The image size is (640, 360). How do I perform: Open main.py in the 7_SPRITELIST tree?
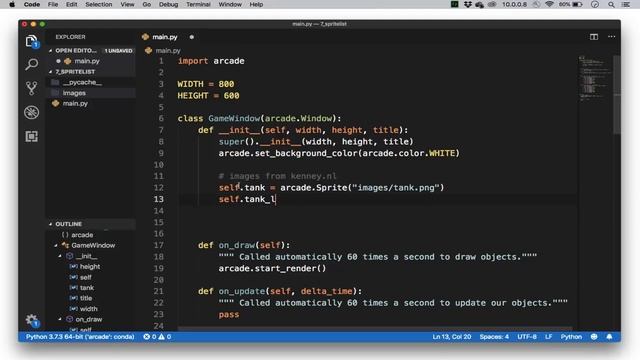click(x=75, y=104)
